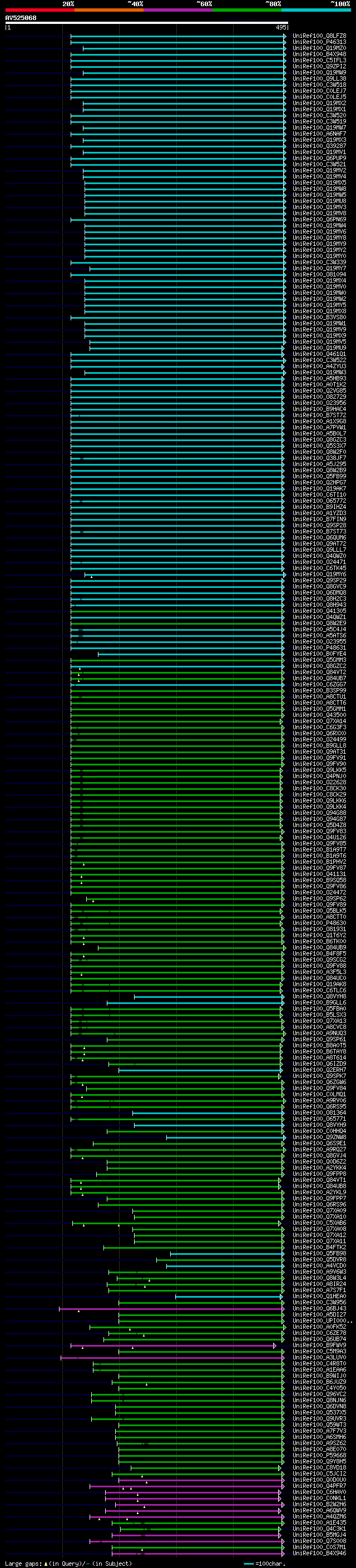This screenshot has width=356, height=1568.
Task: Select hit label UniRef100_C8CK30
Action: point(319,788)
